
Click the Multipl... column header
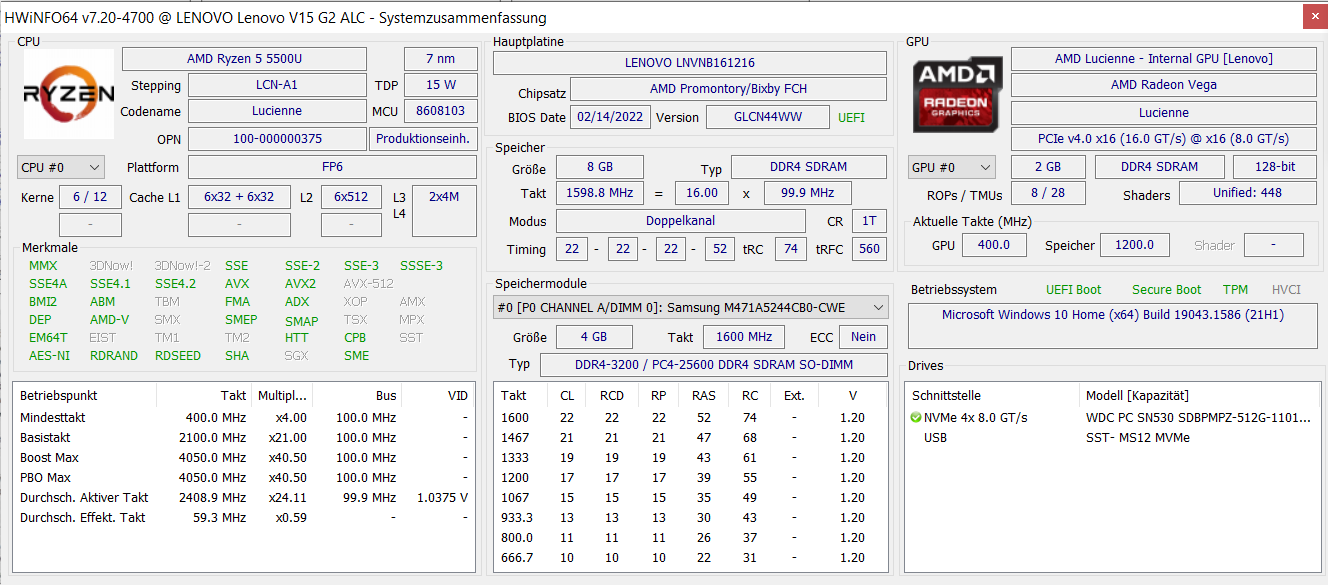[x=281, y=395]
